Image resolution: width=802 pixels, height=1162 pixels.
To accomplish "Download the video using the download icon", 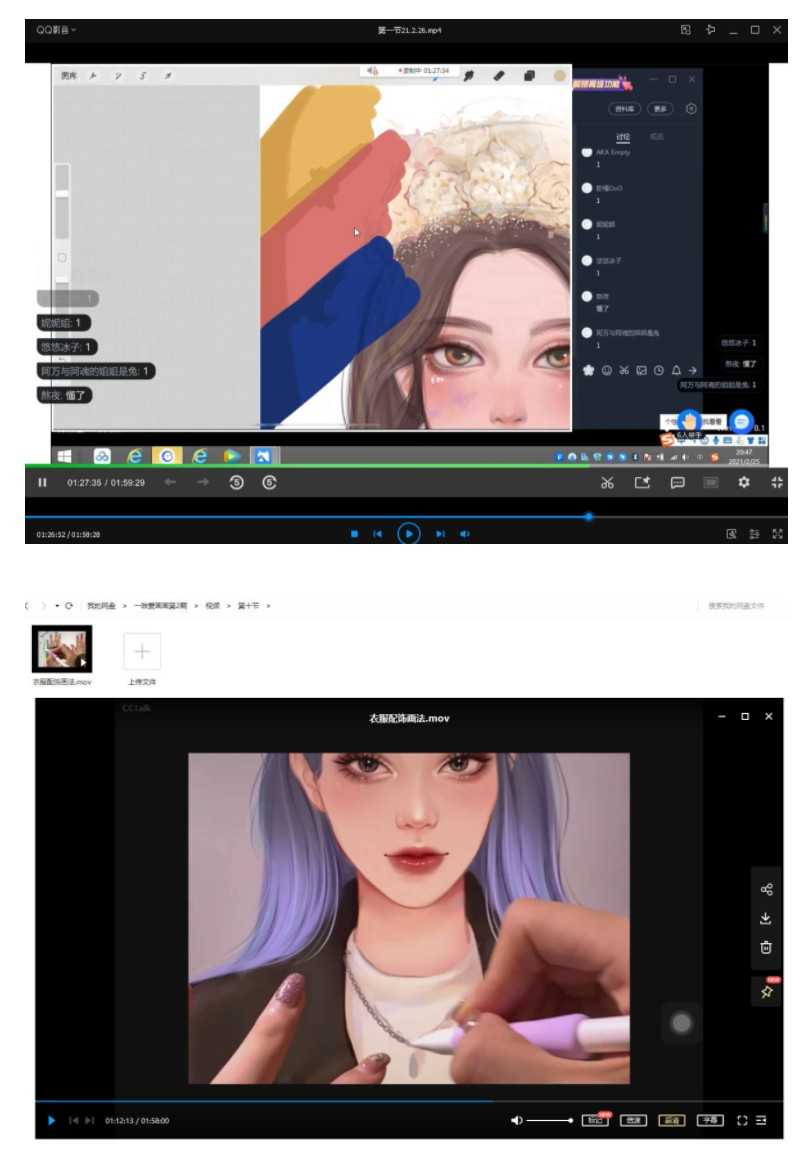I will (766, 918).
